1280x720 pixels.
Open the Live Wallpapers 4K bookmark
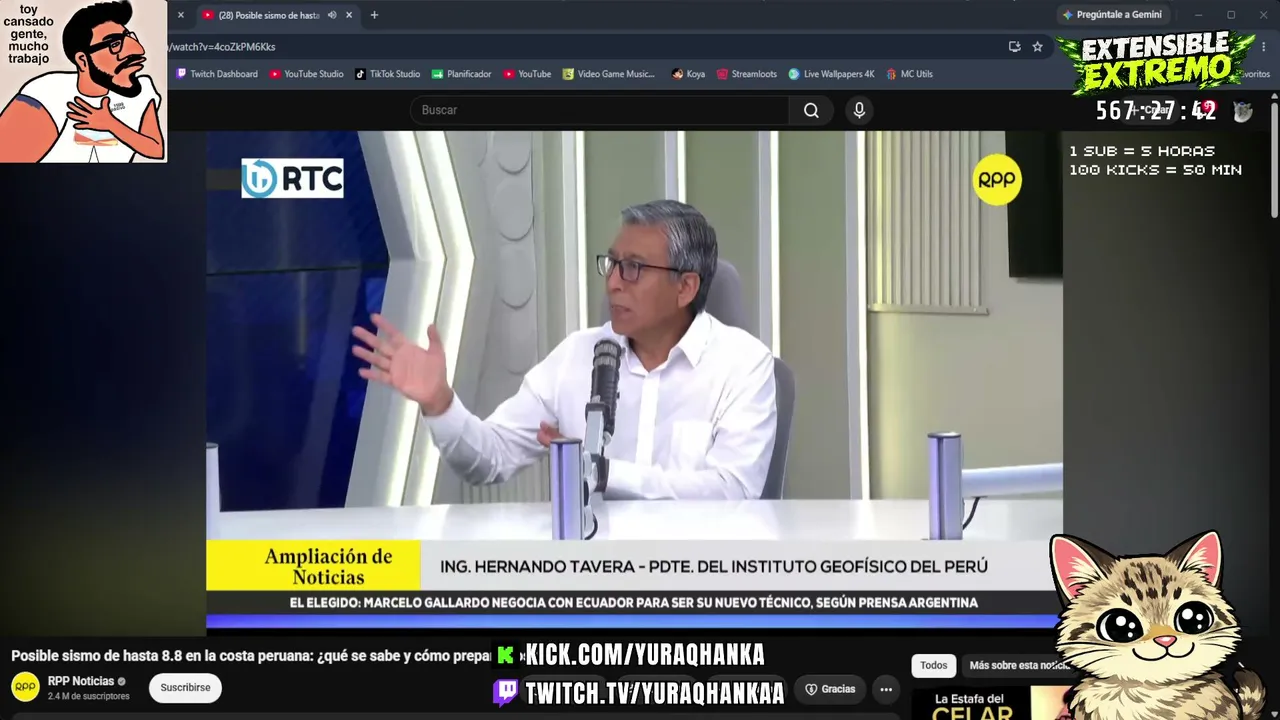pyautogui.click(x=831, y=74)
